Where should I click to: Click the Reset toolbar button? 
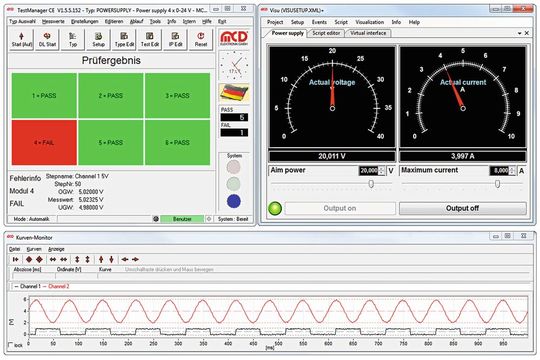pyautogui.click(x=201, y=39)
